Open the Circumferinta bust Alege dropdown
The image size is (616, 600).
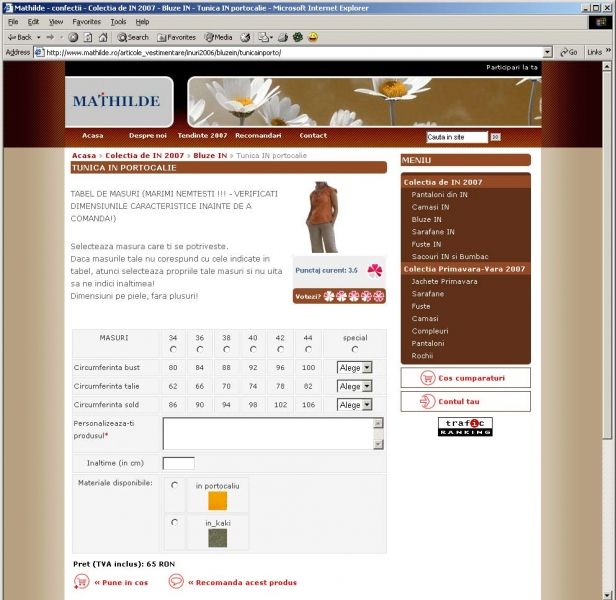(354, 368)
